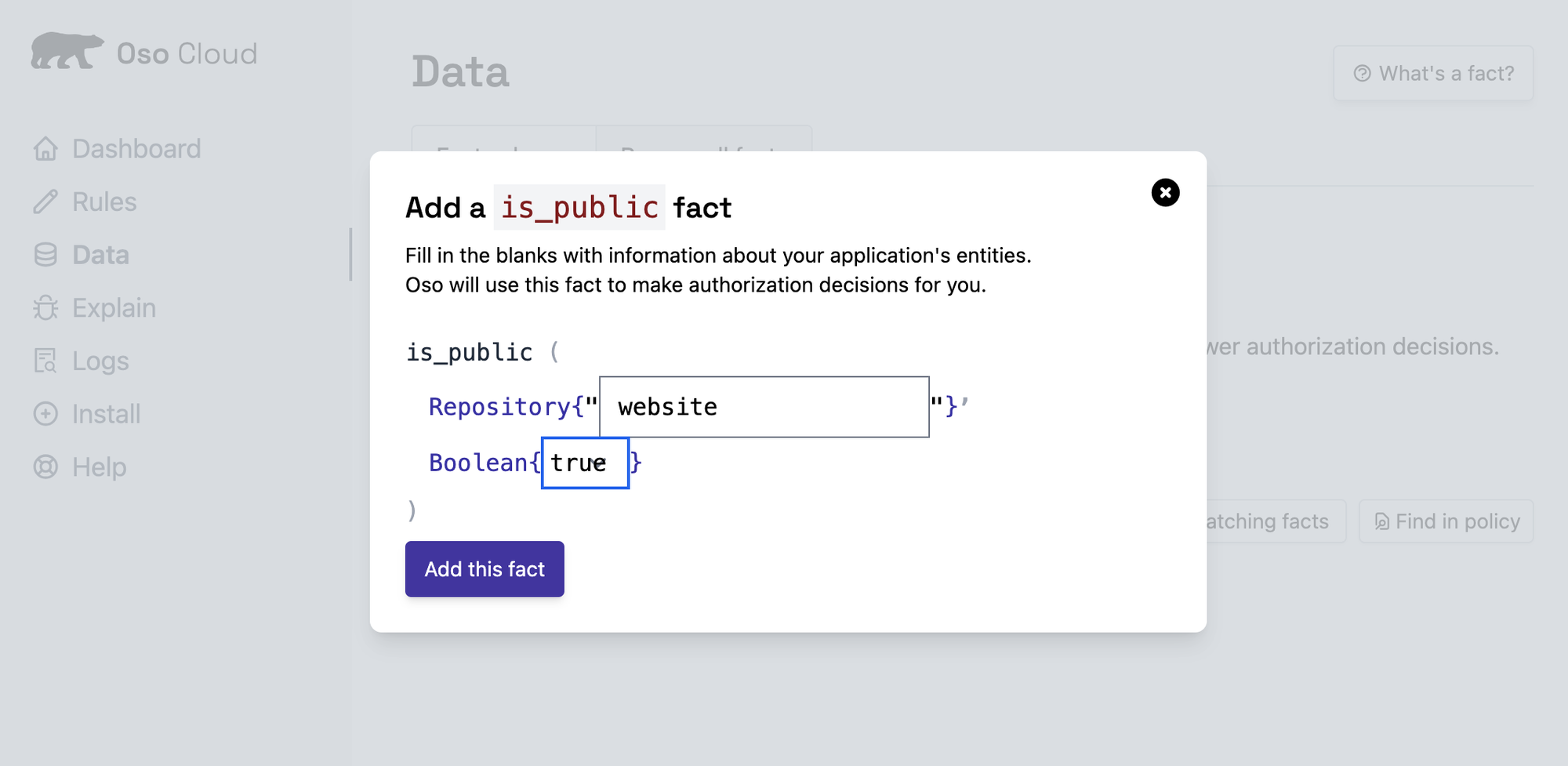The width and height of the screenshot is (1568, 766).
Task: Select the Install sidebar link
Action: click(106, 414)
